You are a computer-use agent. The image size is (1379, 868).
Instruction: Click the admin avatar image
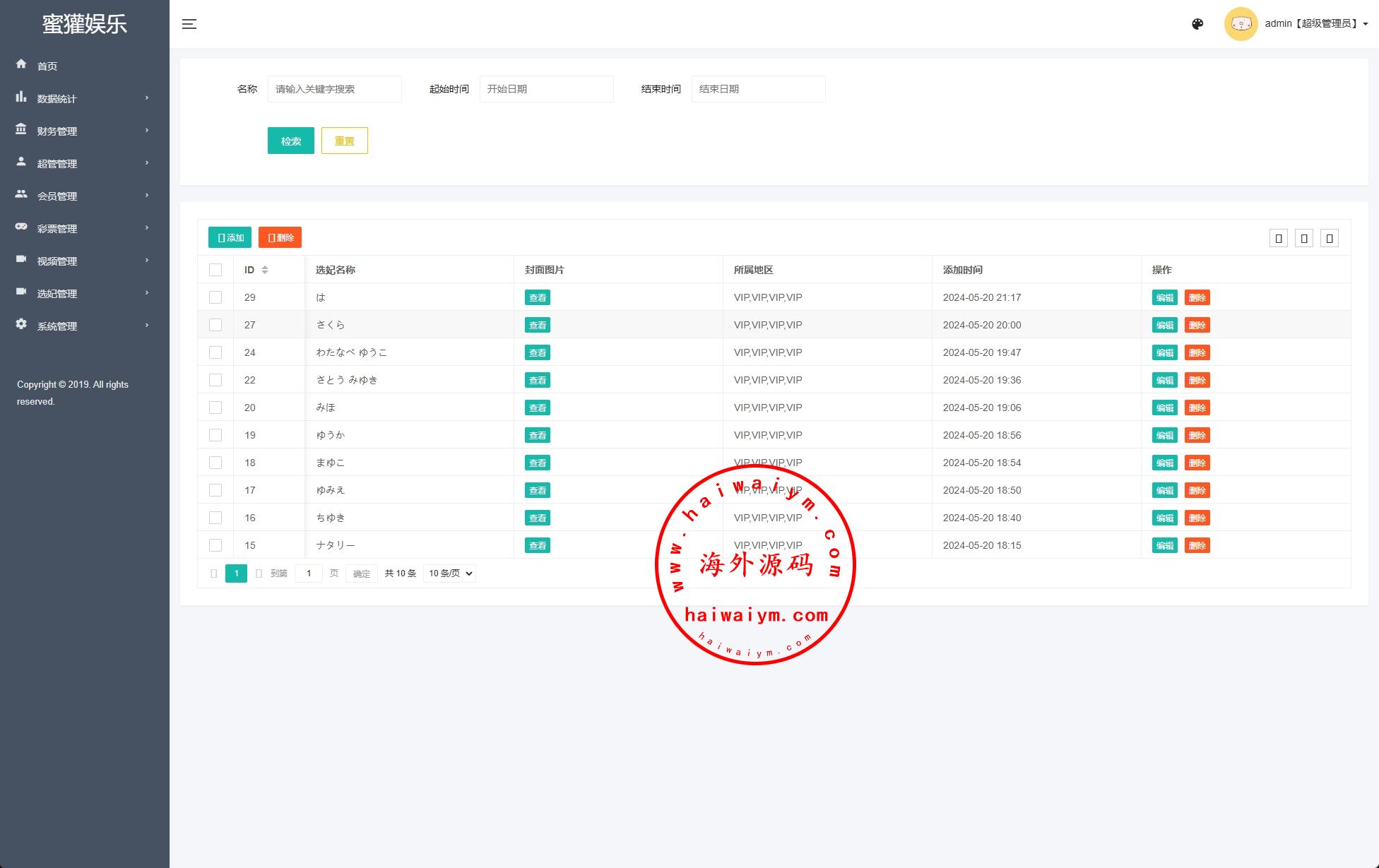point(1241,24)
